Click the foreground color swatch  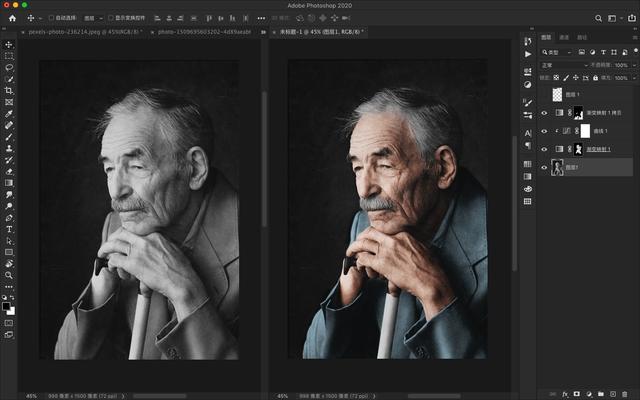[x=6, y=307]
